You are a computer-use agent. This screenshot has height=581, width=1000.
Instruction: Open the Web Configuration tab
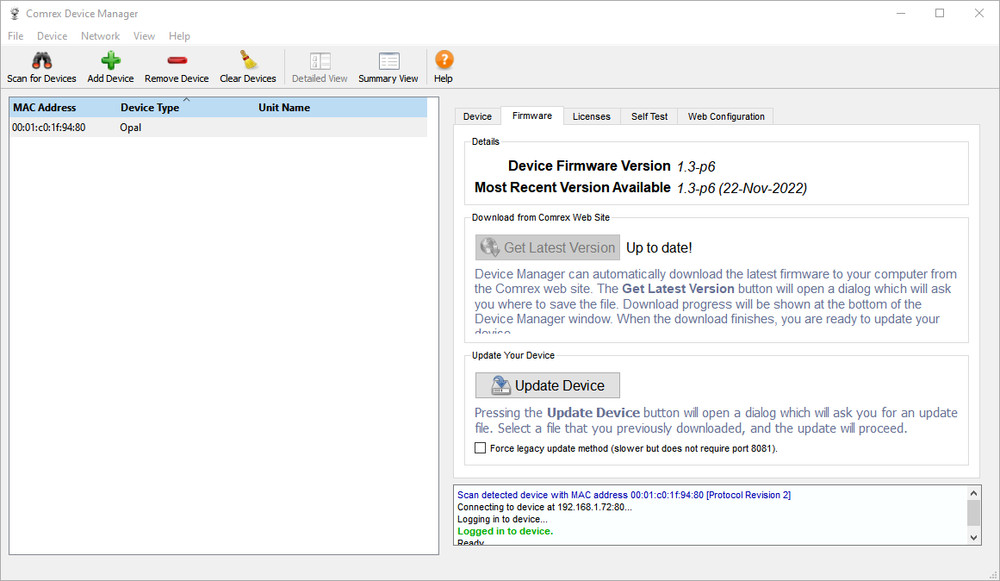[726, 117]
